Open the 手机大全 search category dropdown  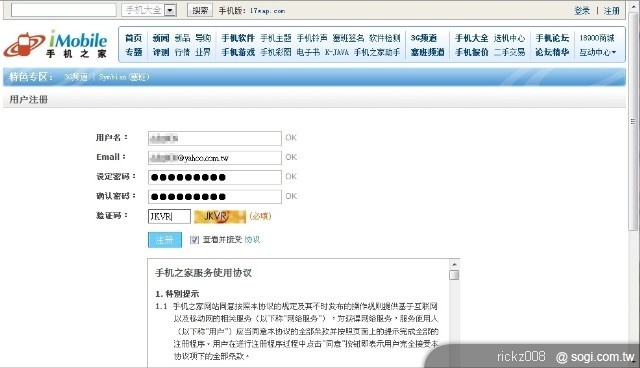pos(170,10)
